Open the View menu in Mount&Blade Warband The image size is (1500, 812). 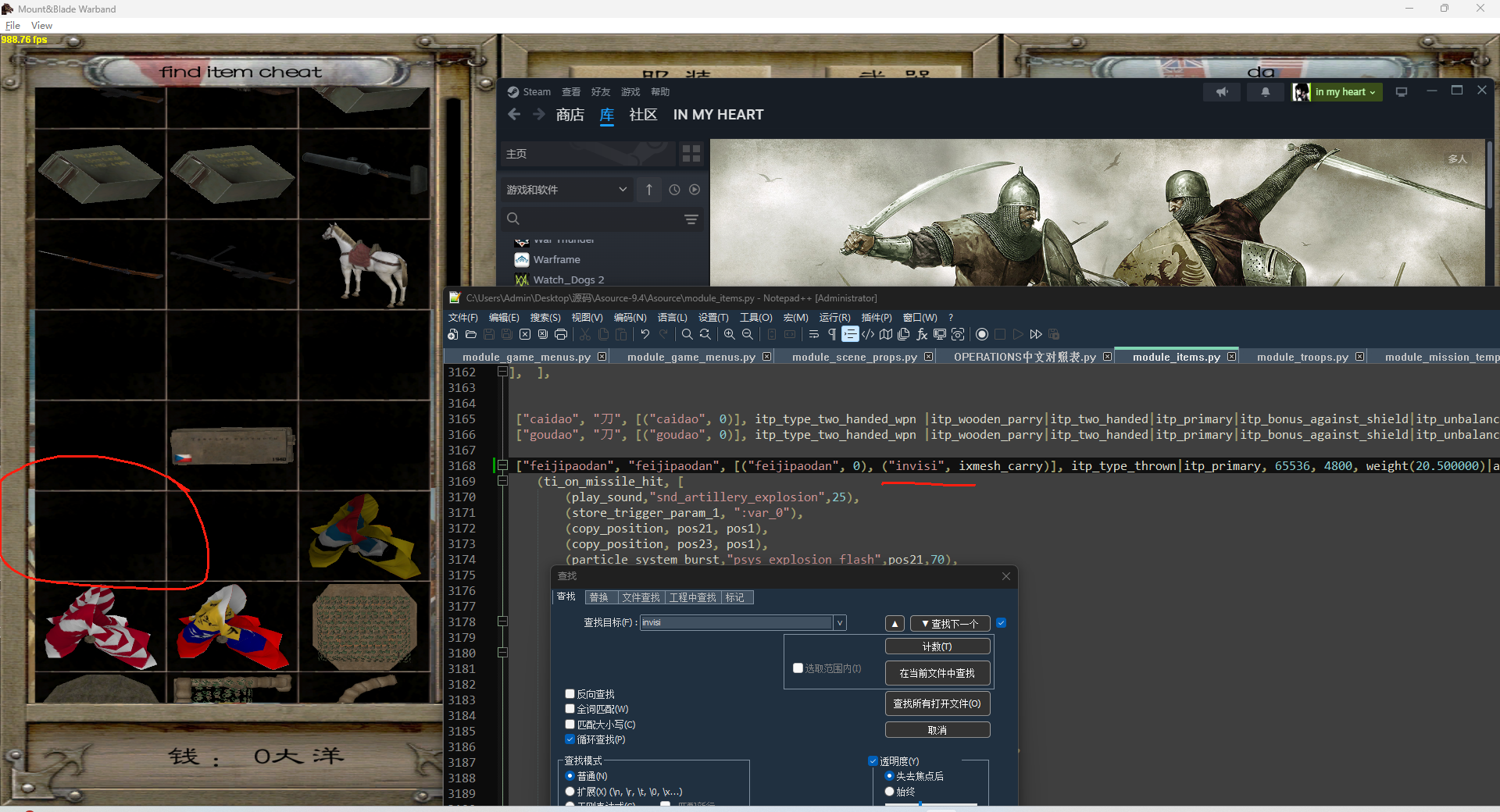point(41,26)
